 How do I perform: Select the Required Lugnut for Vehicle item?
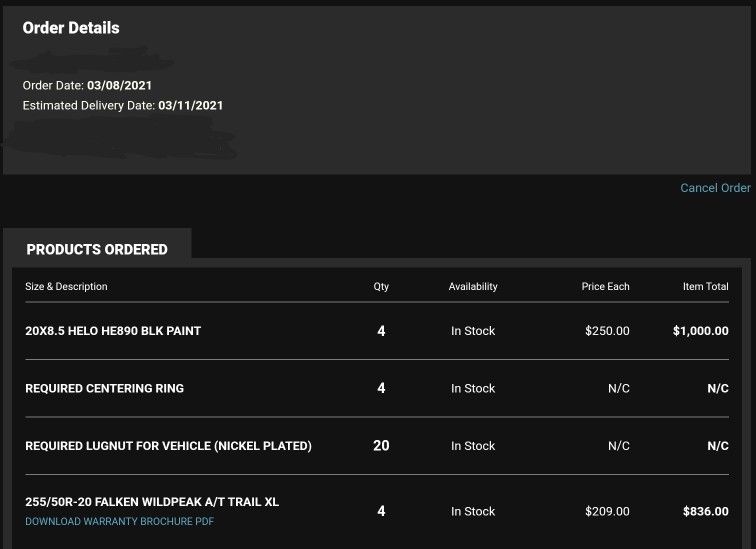coord(168,446)
